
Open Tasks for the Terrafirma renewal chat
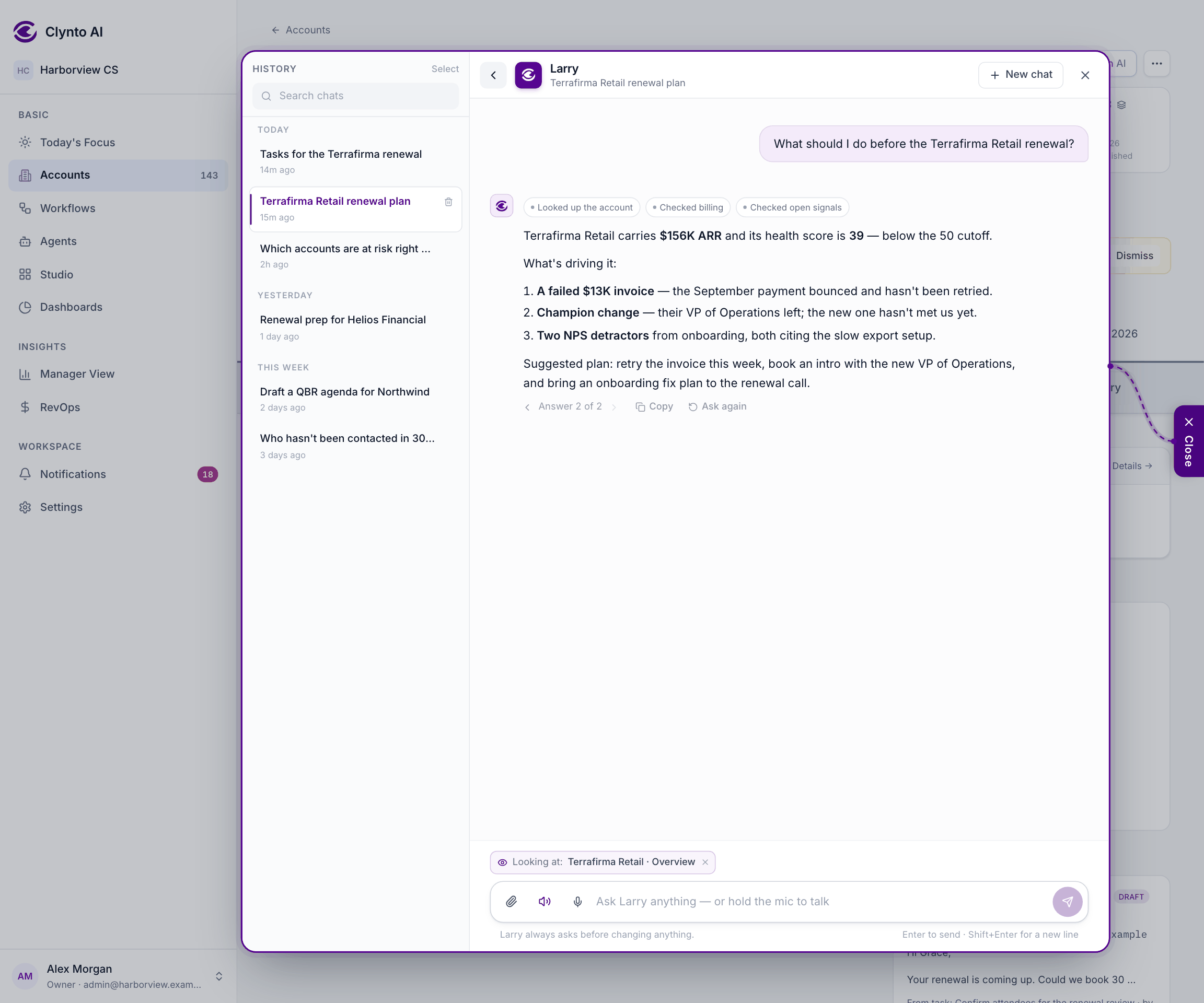[355, 161]
